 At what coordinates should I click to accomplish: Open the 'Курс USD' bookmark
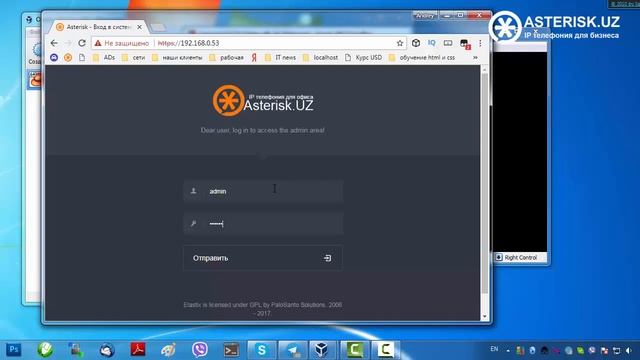(363, 58)
